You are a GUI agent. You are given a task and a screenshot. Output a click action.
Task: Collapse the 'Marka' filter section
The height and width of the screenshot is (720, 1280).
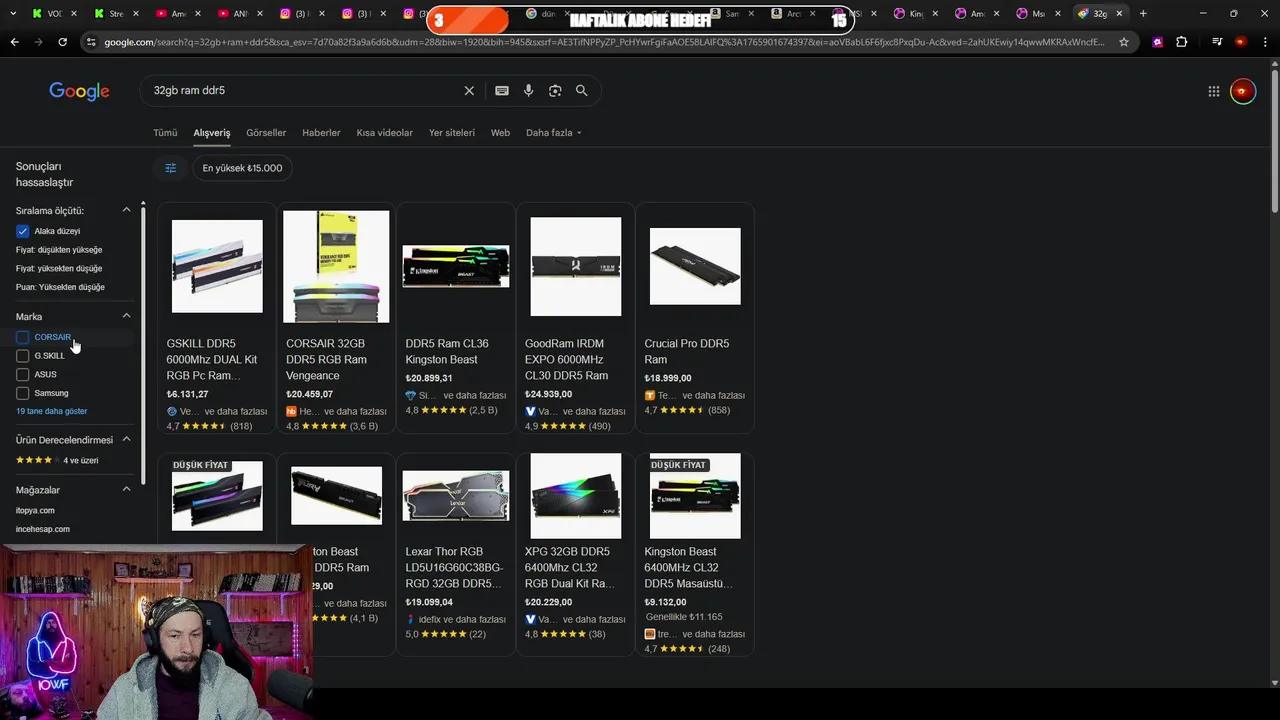click(x=126, y=316)
